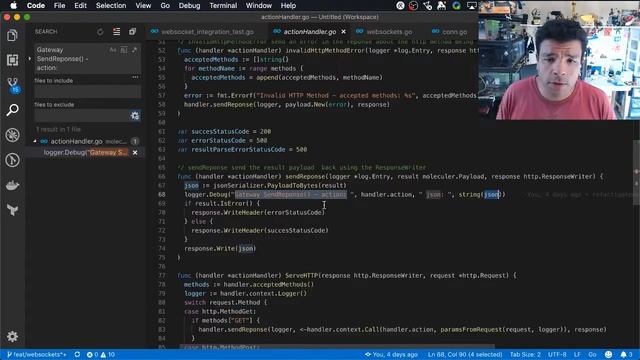Open the Debug bug icon view
Screen dimensions: 640x360
click(12, 135)
